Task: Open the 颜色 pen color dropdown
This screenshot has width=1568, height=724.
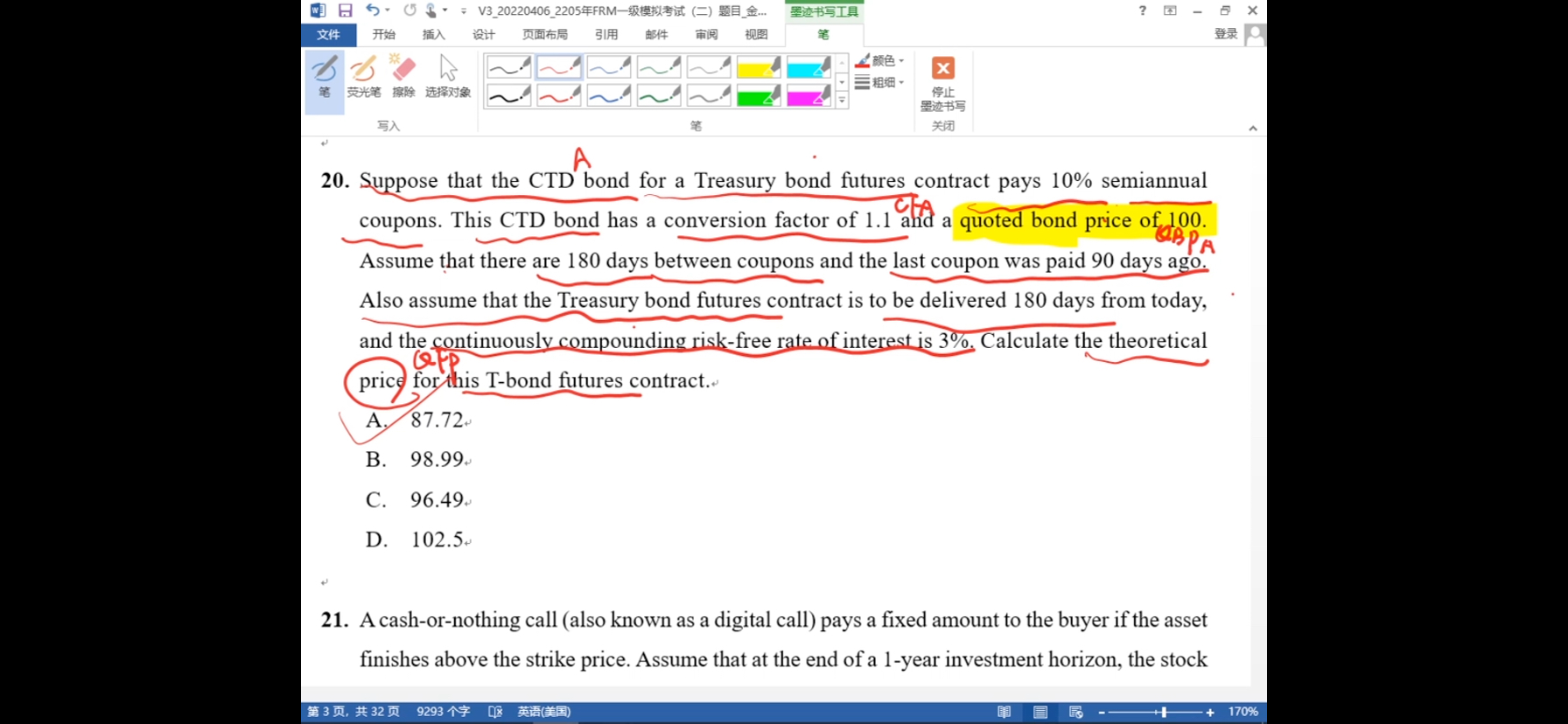Action: tap(880, 60)
